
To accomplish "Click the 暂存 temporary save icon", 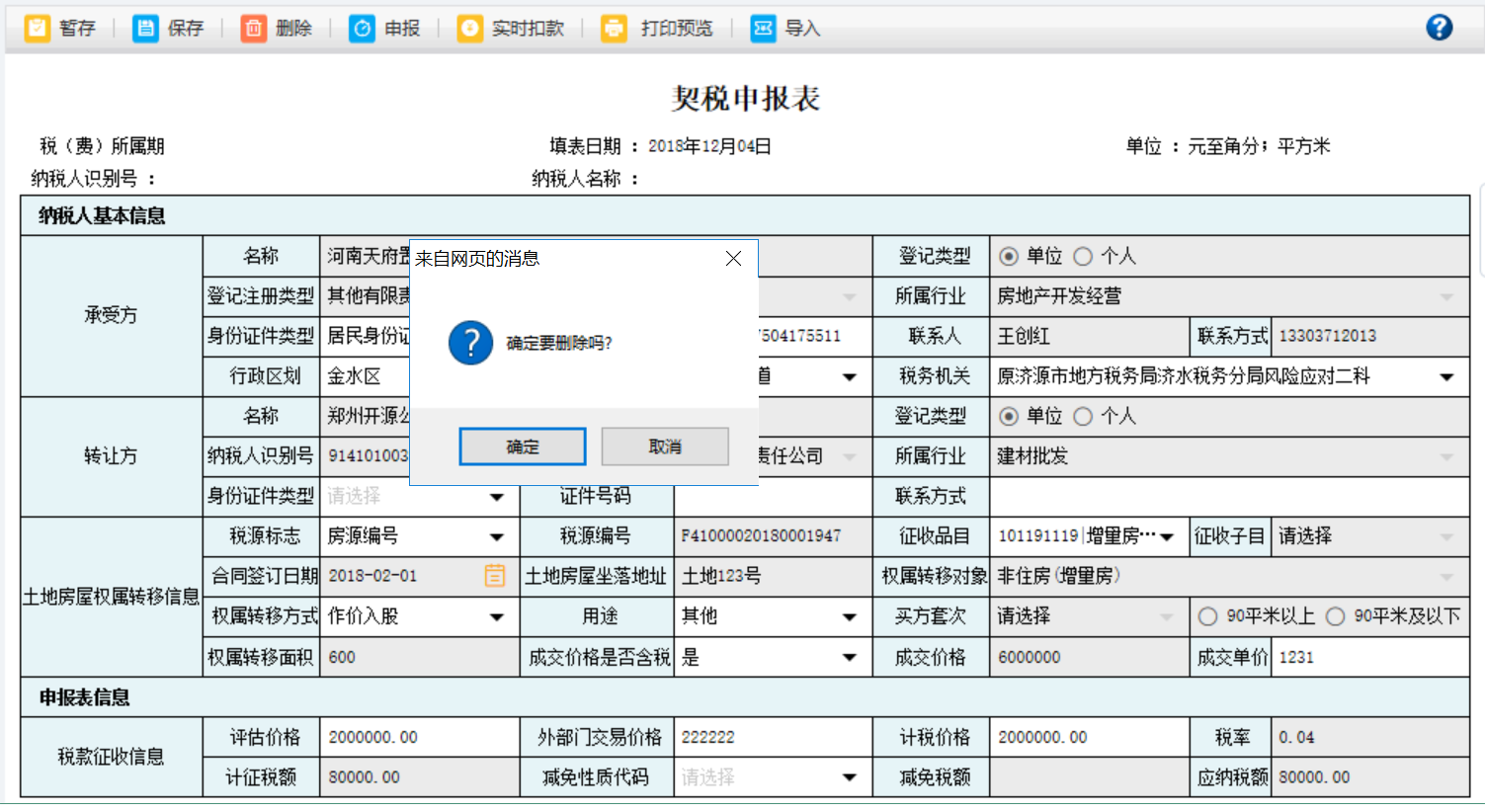I will [38, 29].
